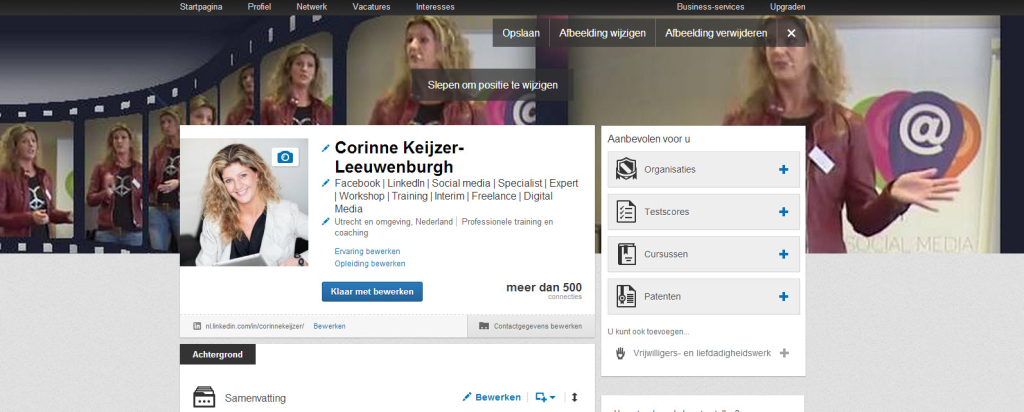
Task: Open the Vacatures menu item
Action: point(371,7)
